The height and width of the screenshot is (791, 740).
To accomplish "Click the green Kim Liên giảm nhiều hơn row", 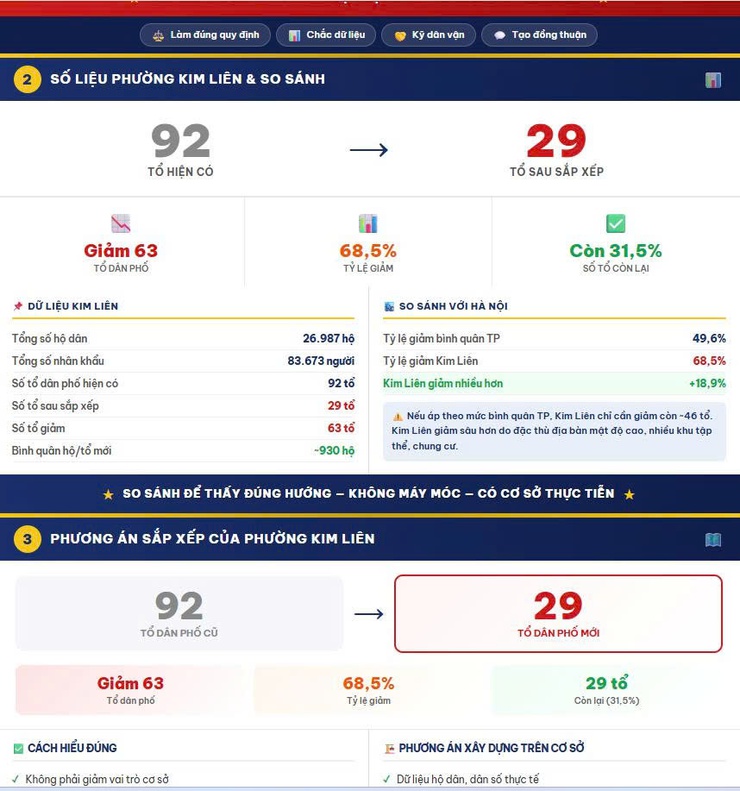I will pos(554,383).
